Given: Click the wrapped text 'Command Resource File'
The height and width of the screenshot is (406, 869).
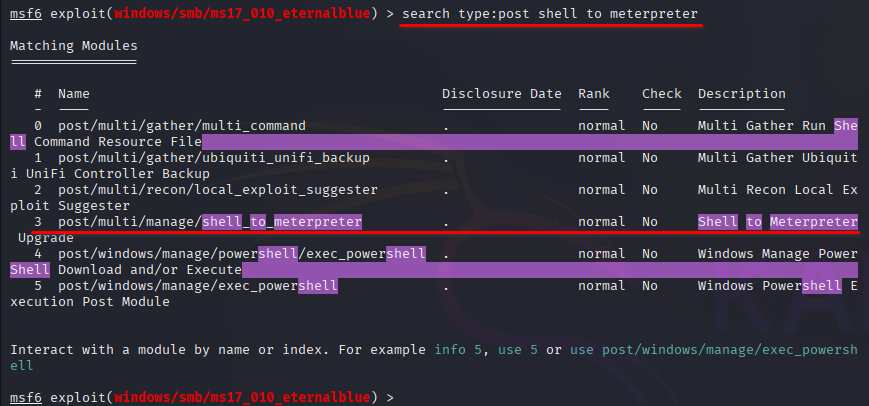Looking at the screenshot, I should (x=118, y=142).
